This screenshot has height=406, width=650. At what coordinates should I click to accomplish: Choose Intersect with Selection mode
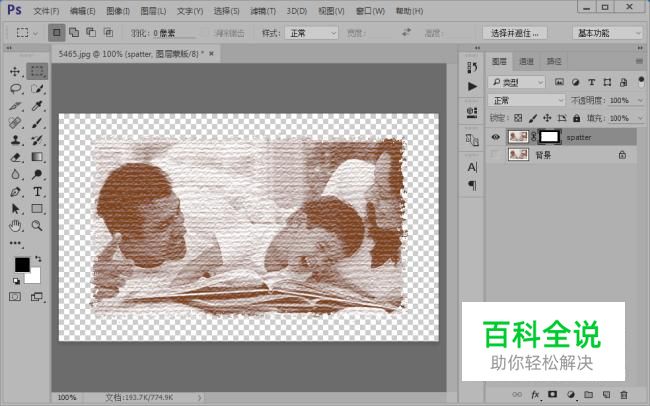click(x=108, y=32)
